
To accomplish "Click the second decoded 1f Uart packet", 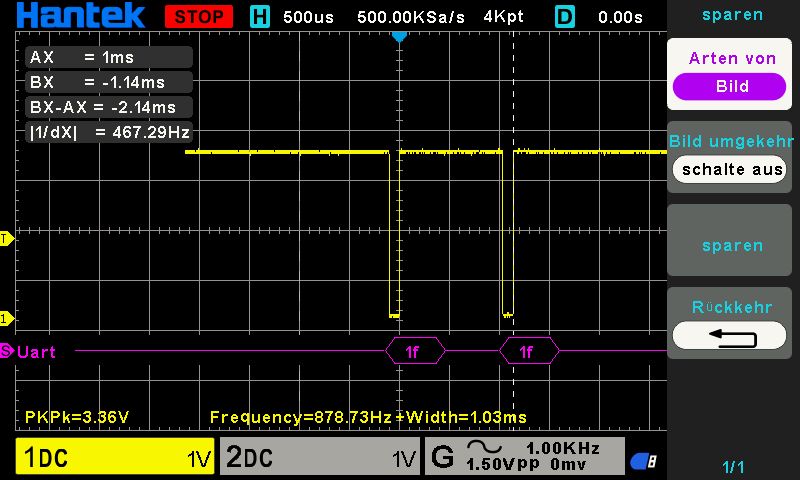I will click(529, 351).
